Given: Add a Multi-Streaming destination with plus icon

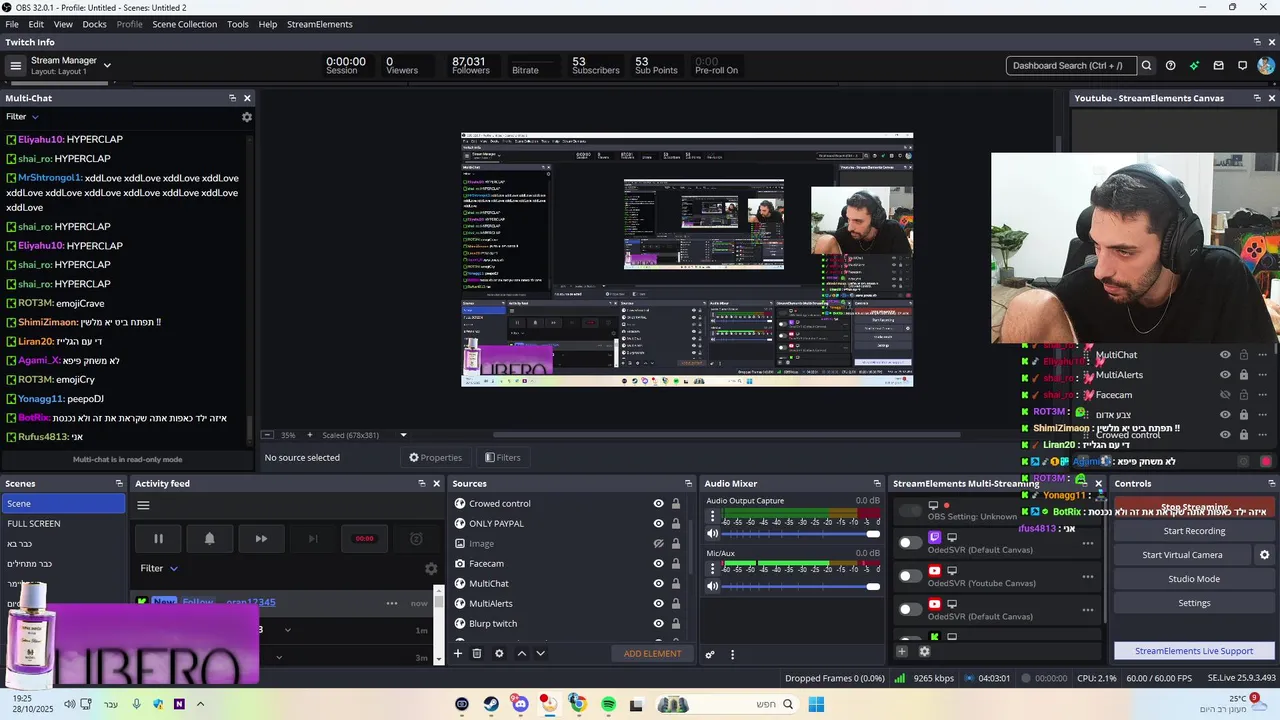Looking at the screenshot, I should coord(901,651).
